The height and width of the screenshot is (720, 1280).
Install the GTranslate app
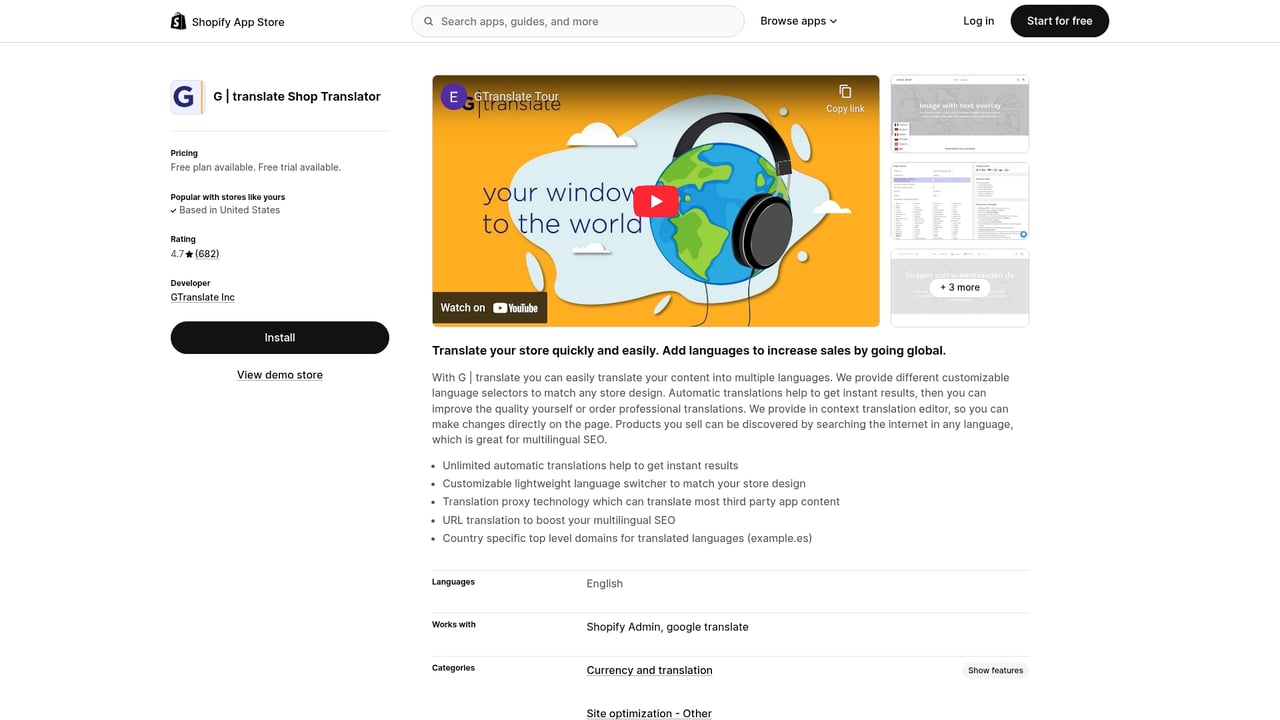[x=279, y=337]
